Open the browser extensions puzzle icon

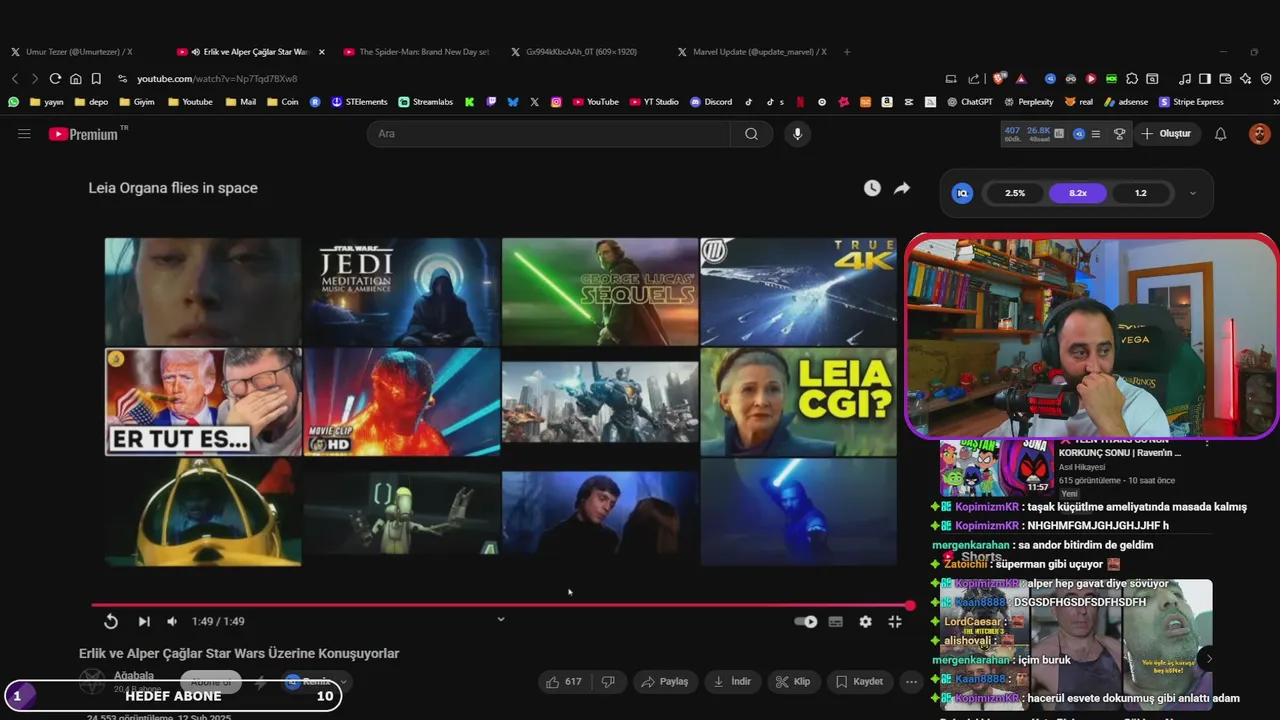point(1132,79)
